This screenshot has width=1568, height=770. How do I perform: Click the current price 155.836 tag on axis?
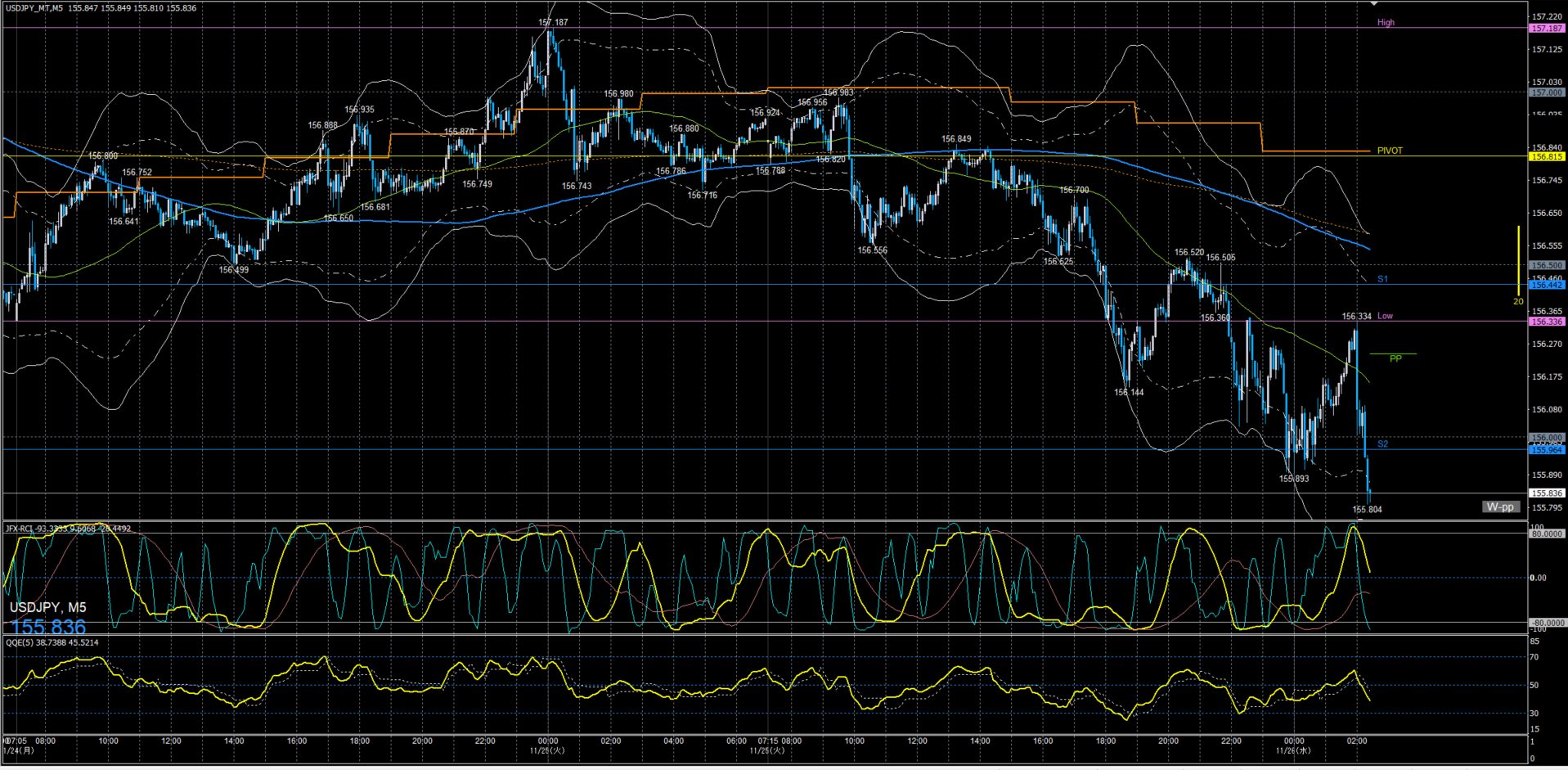[1546, 493]
